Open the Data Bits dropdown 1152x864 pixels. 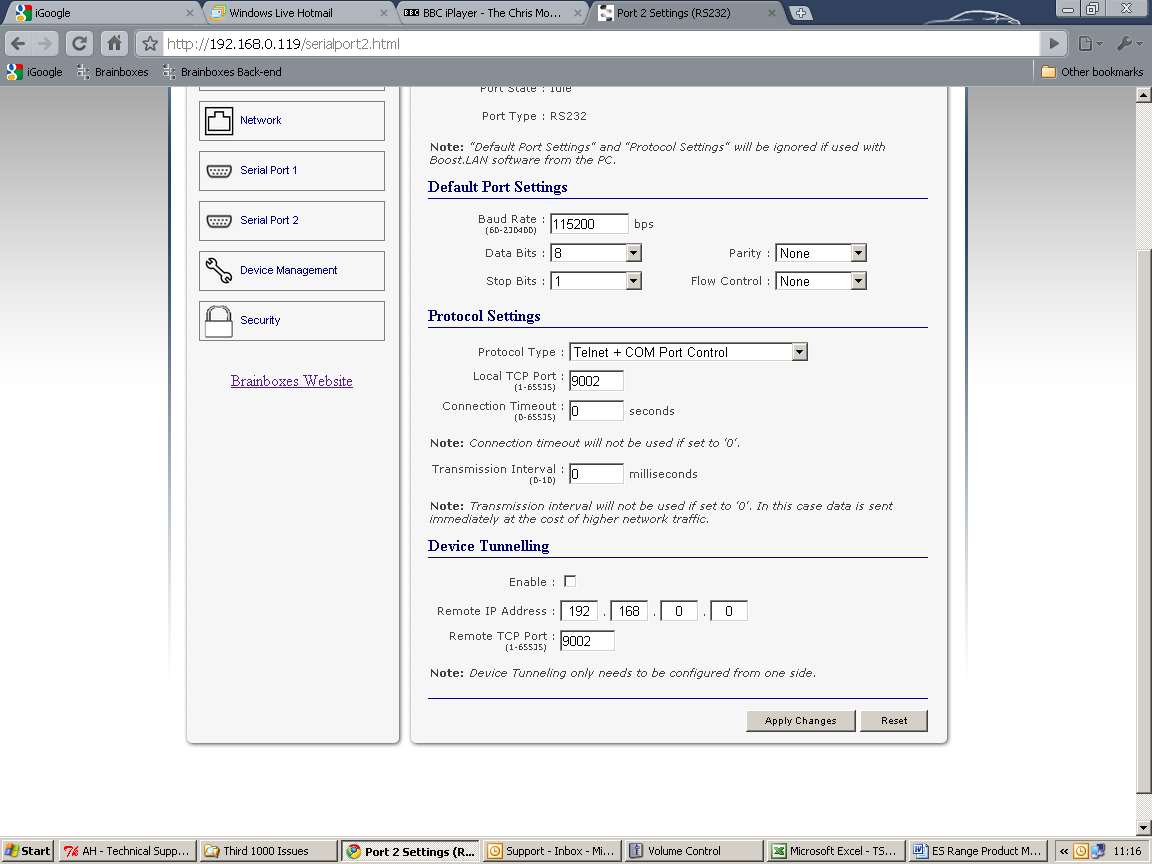(633, 252)
